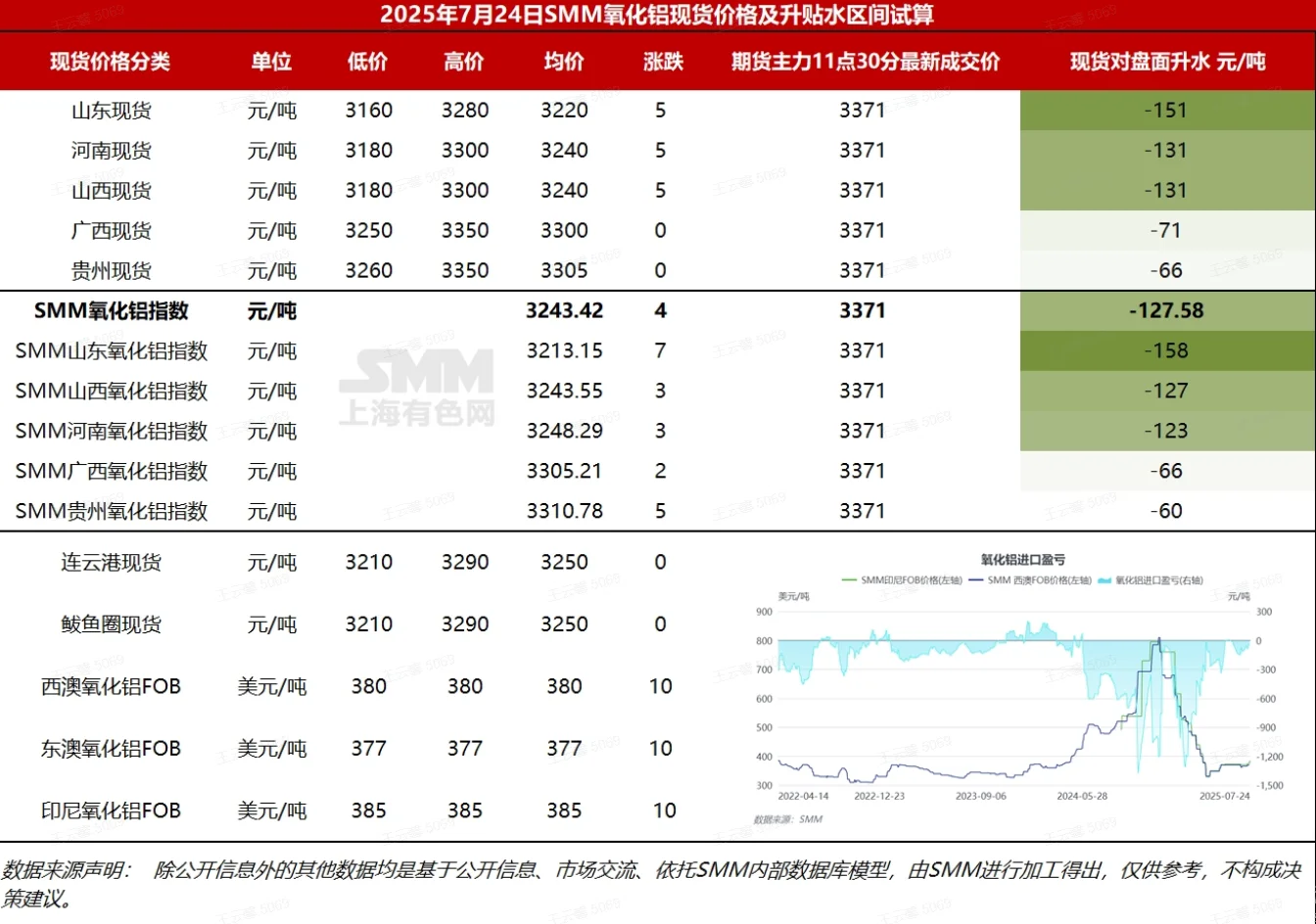Click the '河南现货' row label

click(112, 151)
